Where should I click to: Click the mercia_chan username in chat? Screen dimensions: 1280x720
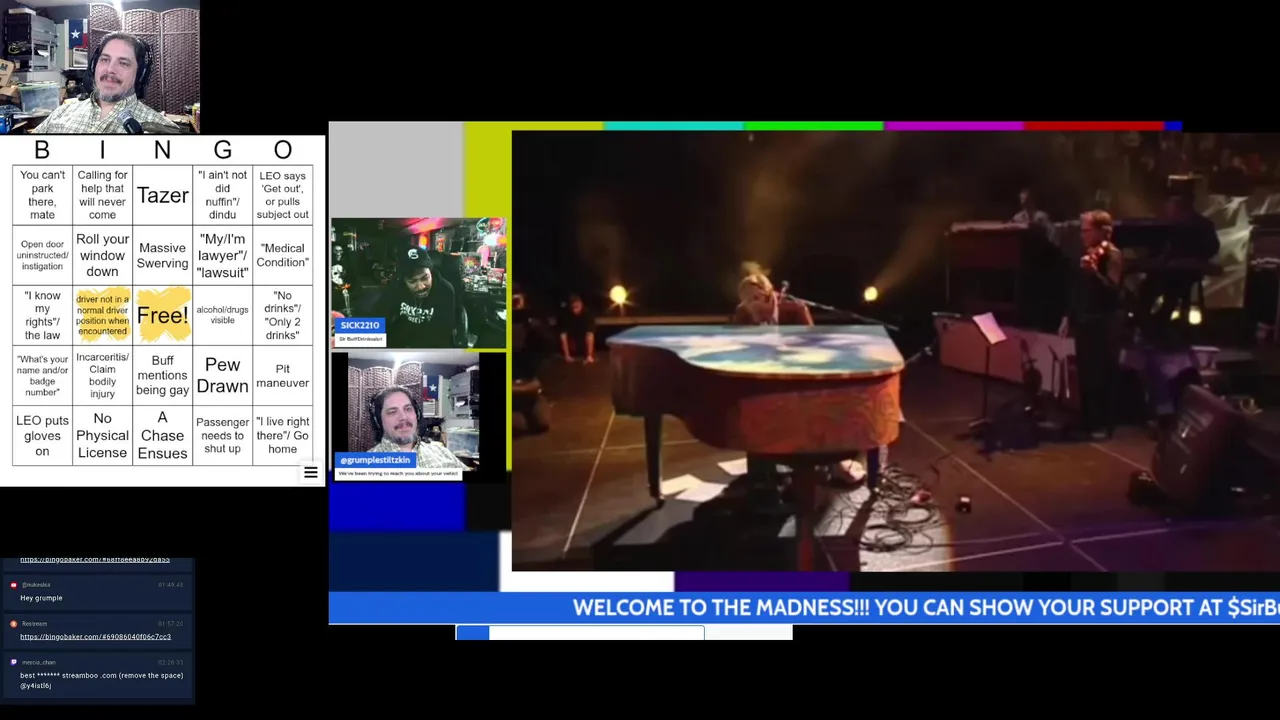pyautogui.click(x=38, y=662)
